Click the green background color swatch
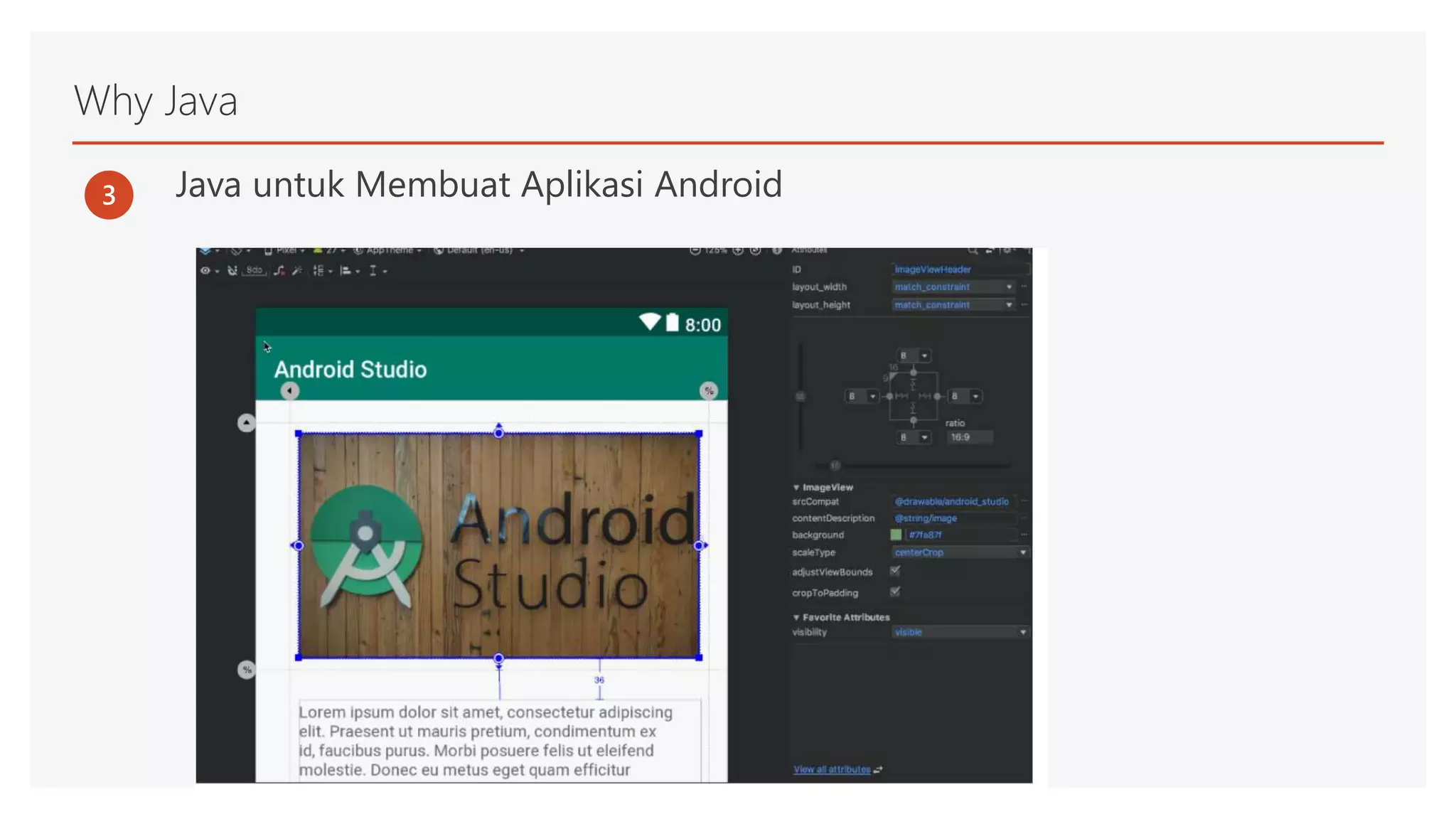 pyautogui.click(x=896, y=535)
